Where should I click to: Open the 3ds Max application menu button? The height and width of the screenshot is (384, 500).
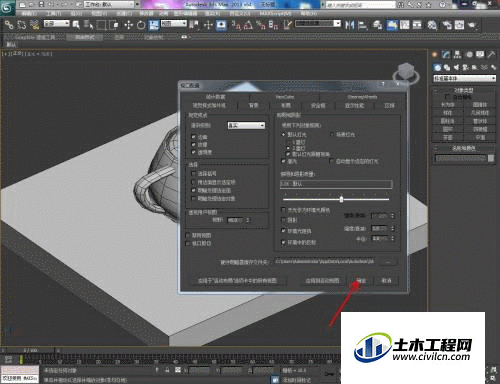(x=7, y=7)
